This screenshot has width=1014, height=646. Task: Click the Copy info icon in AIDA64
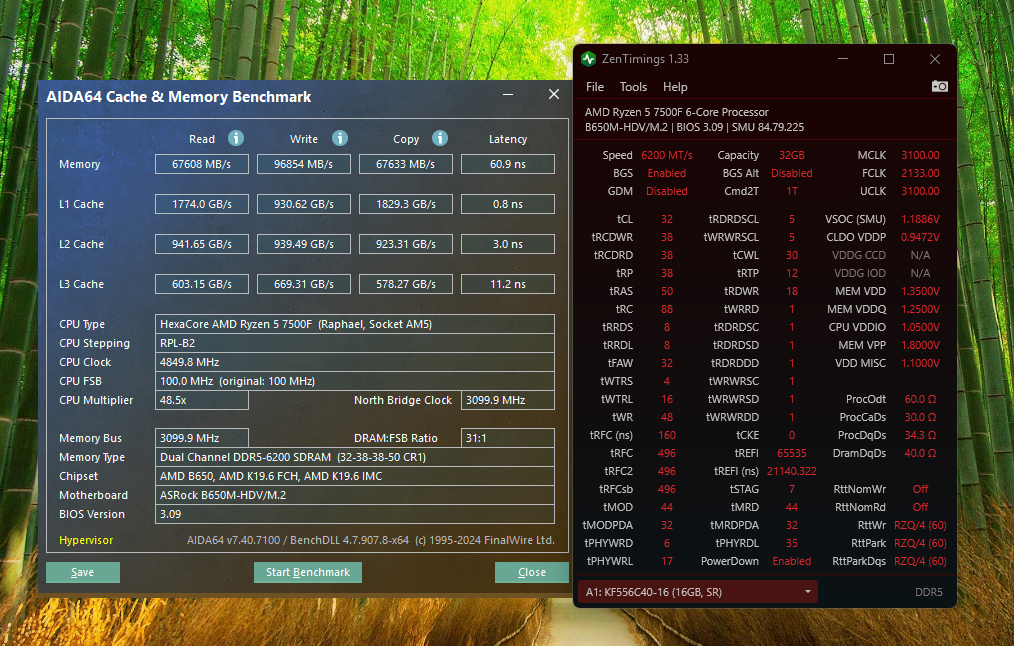click(x=440, y=138)
